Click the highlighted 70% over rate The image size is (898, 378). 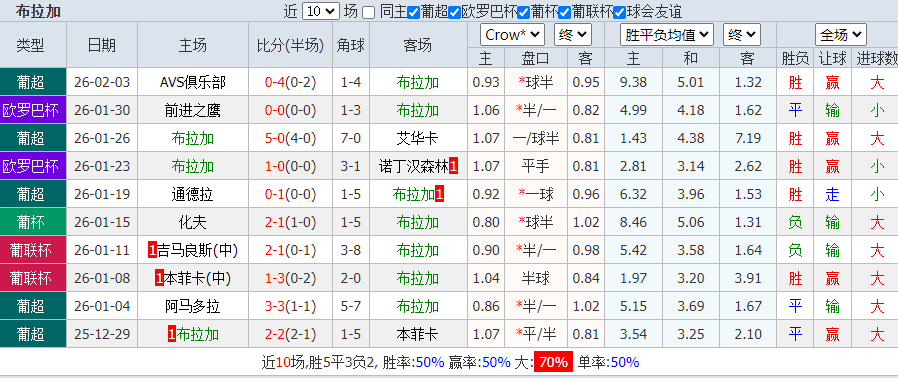[554, 362]
